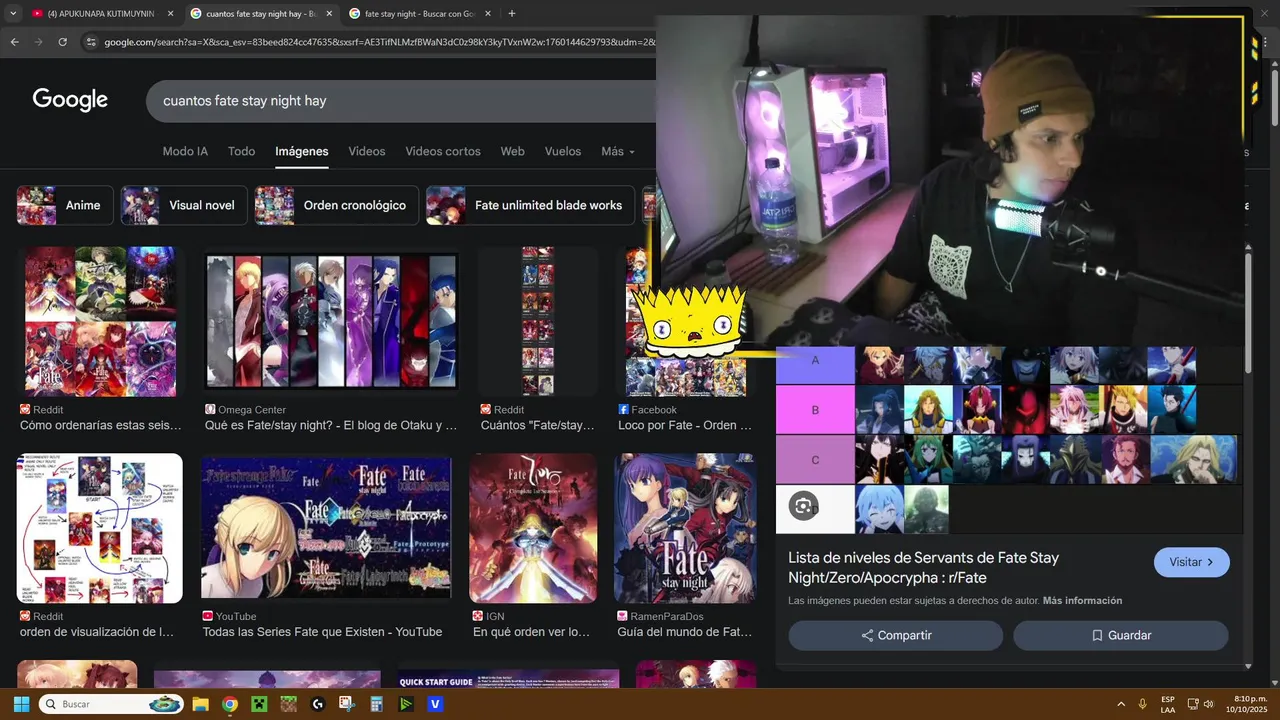Screen dimensions: 1280x720
Task: Go to Google home via logo
Action: coord(70,100)
